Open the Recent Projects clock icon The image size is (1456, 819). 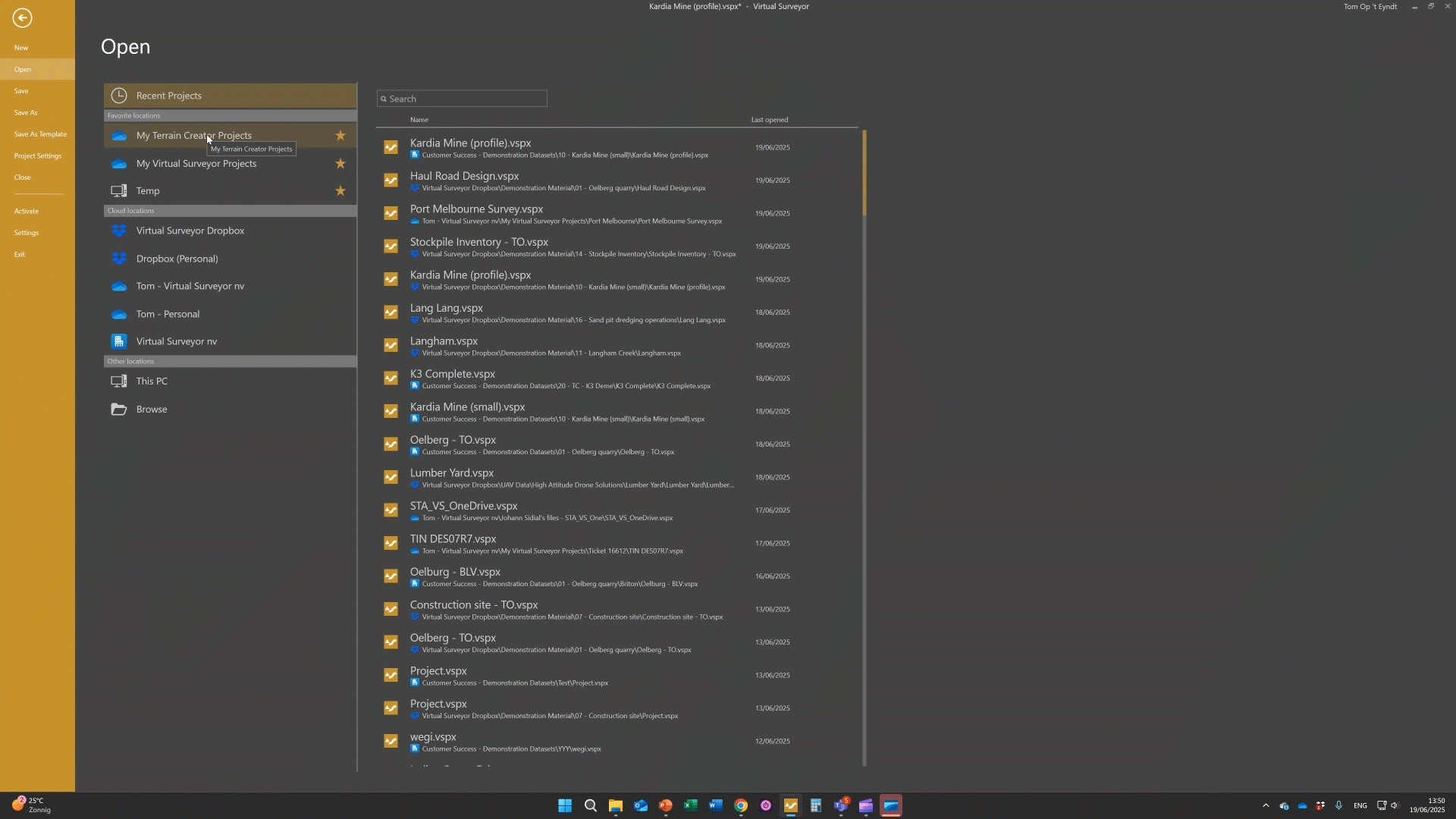pos(119,96)
